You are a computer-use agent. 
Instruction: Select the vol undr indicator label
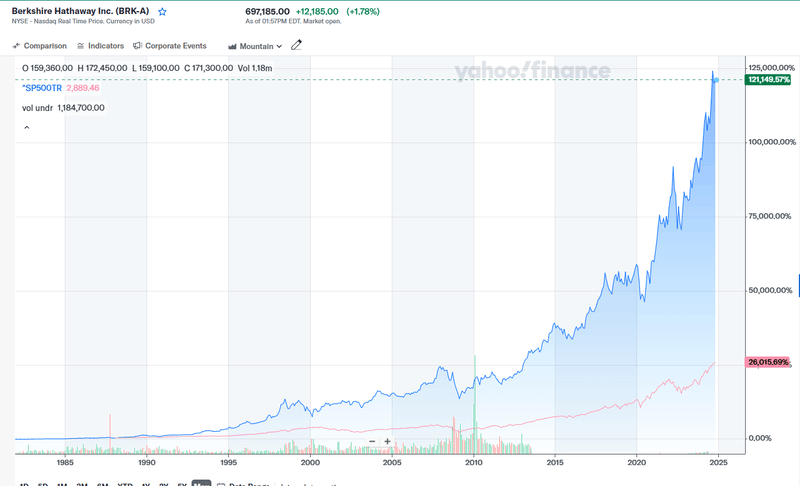pyautogui.click(x=37, y=108)
